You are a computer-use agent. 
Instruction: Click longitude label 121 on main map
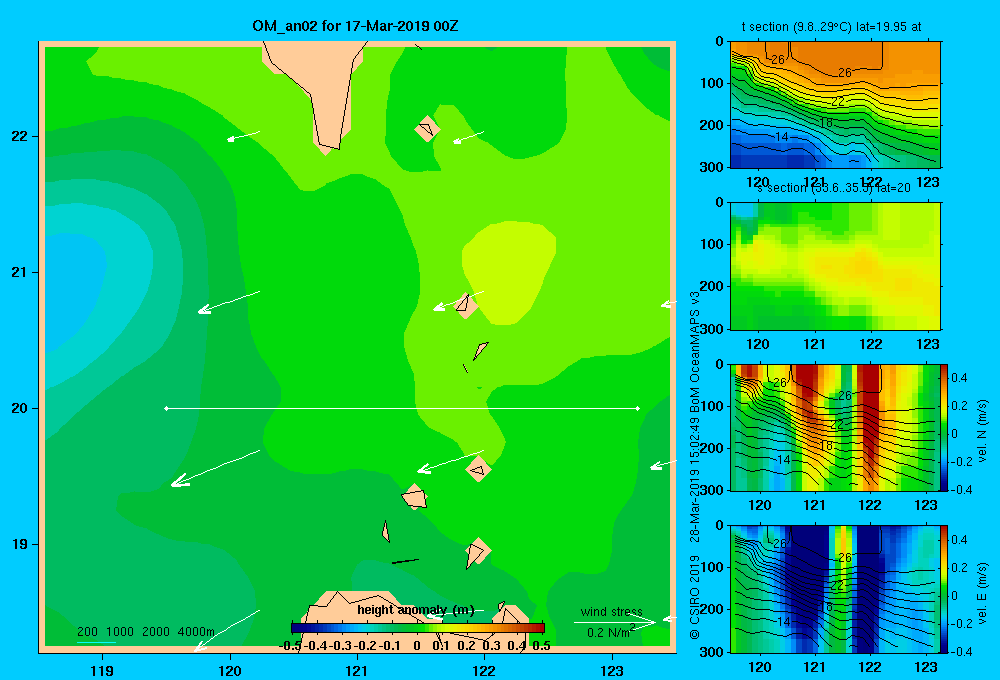(357, 671)
